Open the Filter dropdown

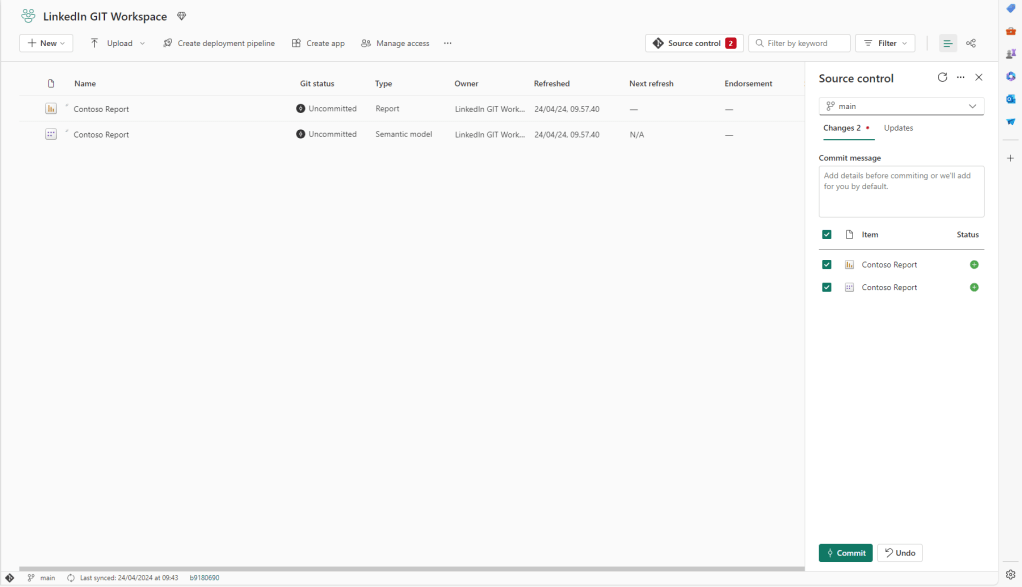(885, 44)
